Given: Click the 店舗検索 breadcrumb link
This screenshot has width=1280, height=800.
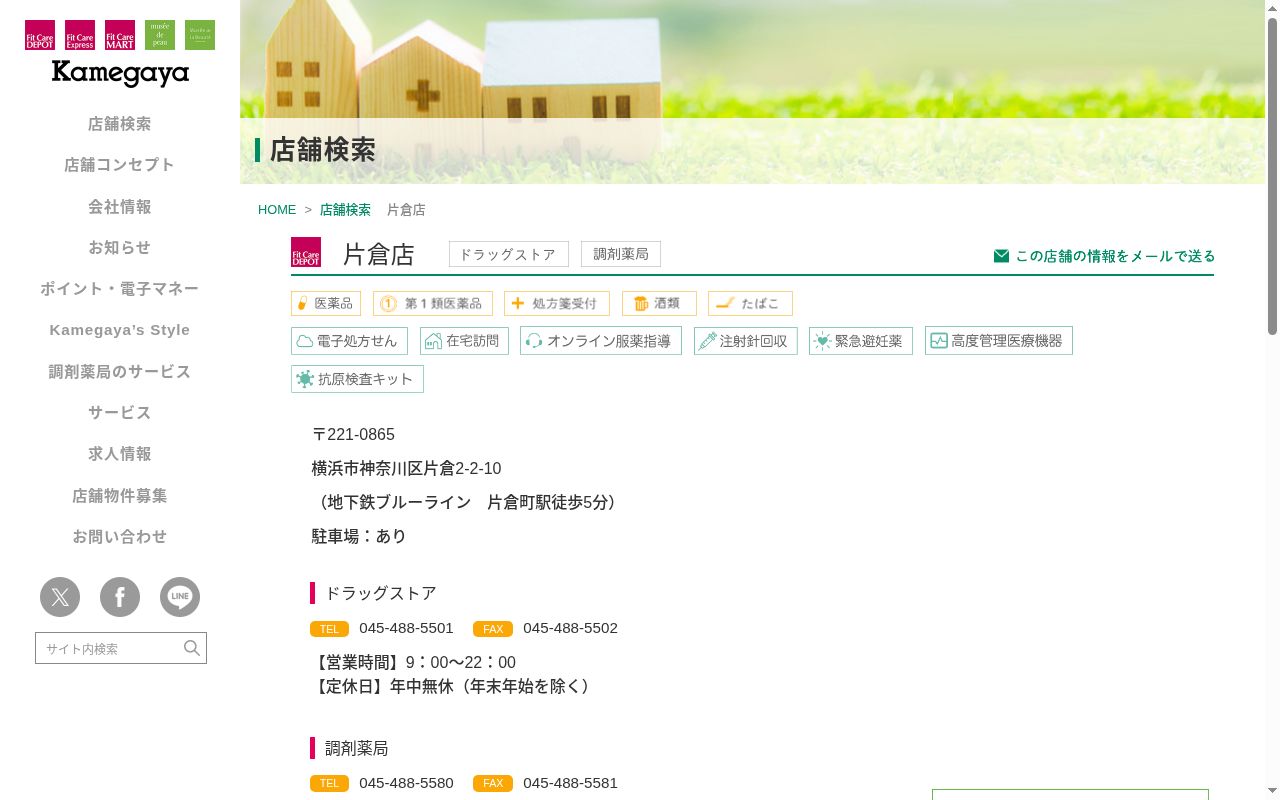Looking at the screenshot, I should 345,210.
